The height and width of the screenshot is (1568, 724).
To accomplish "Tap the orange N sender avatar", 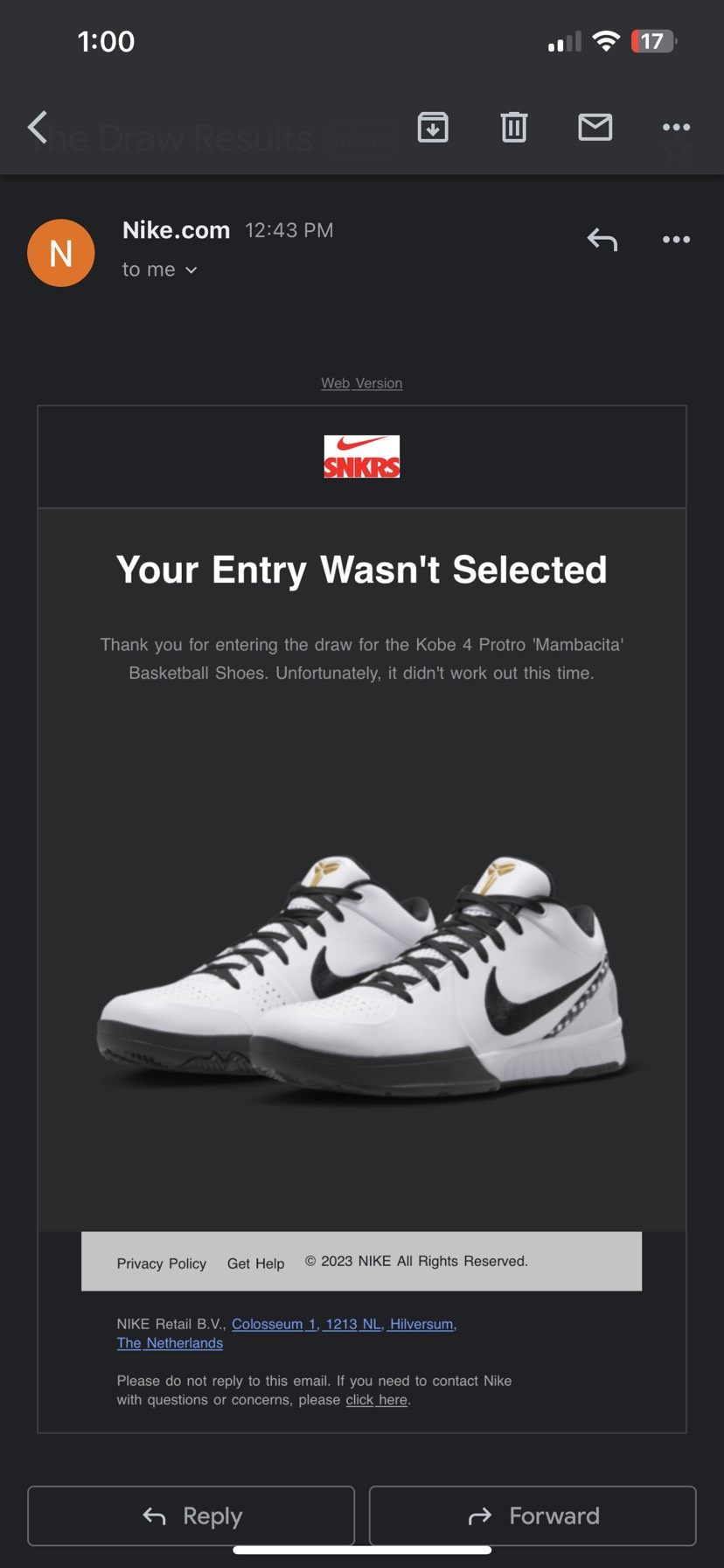I will point(61,253).
